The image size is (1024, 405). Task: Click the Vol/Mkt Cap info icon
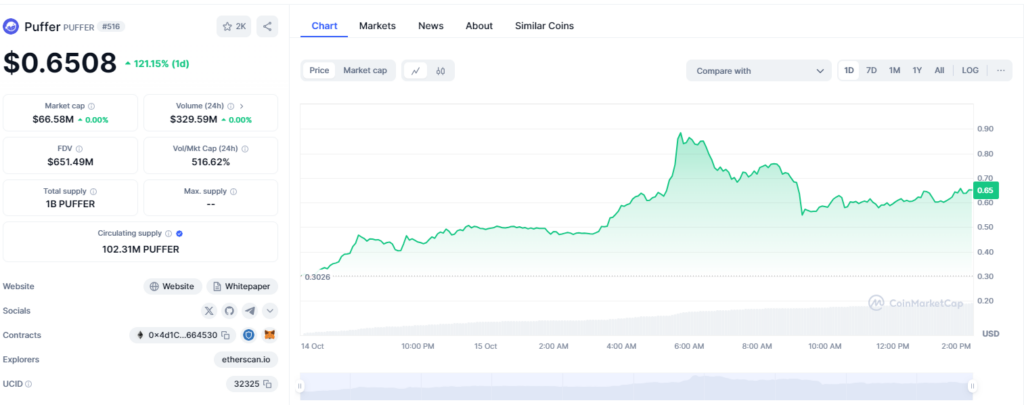tap(245, 149)
